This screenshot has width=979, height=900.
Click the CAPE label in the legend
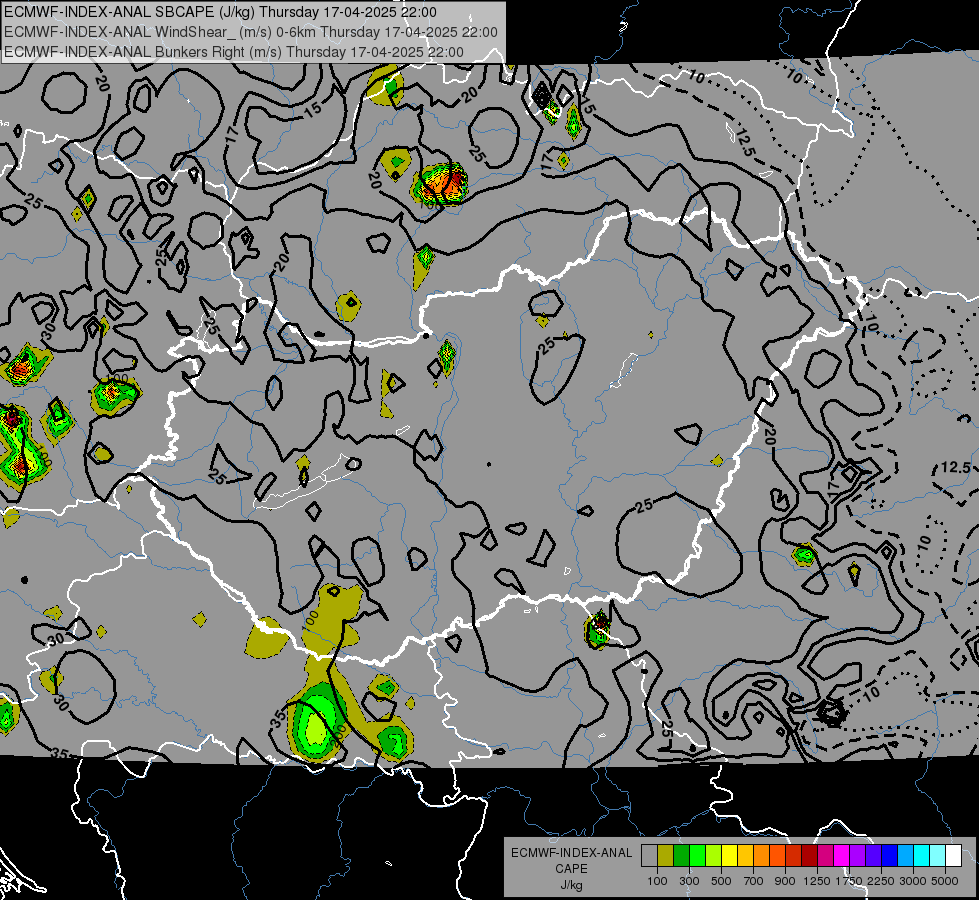pyautogui.click(x=571, y=869)
